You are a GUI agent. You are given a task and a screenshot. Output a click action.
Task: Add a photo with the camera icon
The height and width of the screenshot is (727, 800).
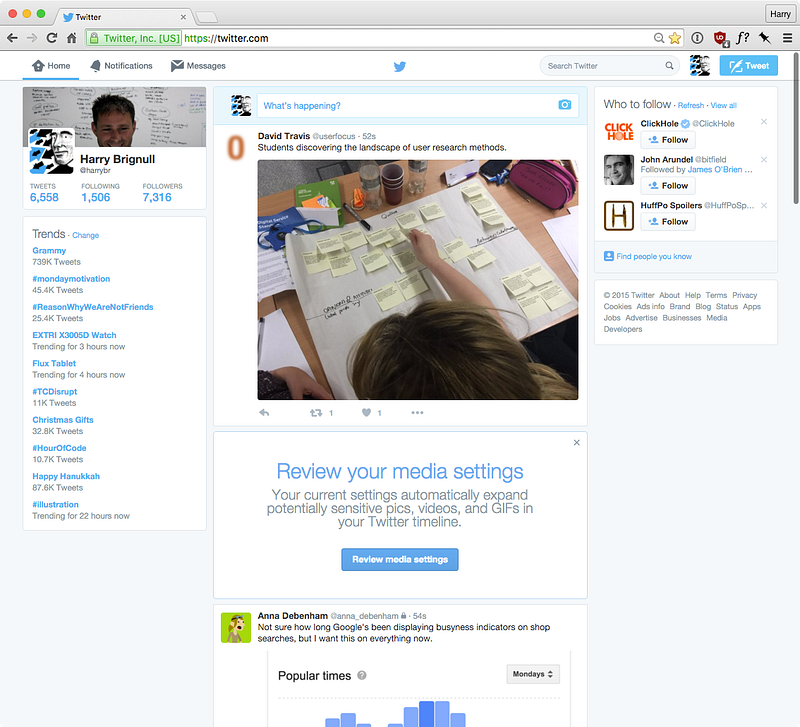564,105
